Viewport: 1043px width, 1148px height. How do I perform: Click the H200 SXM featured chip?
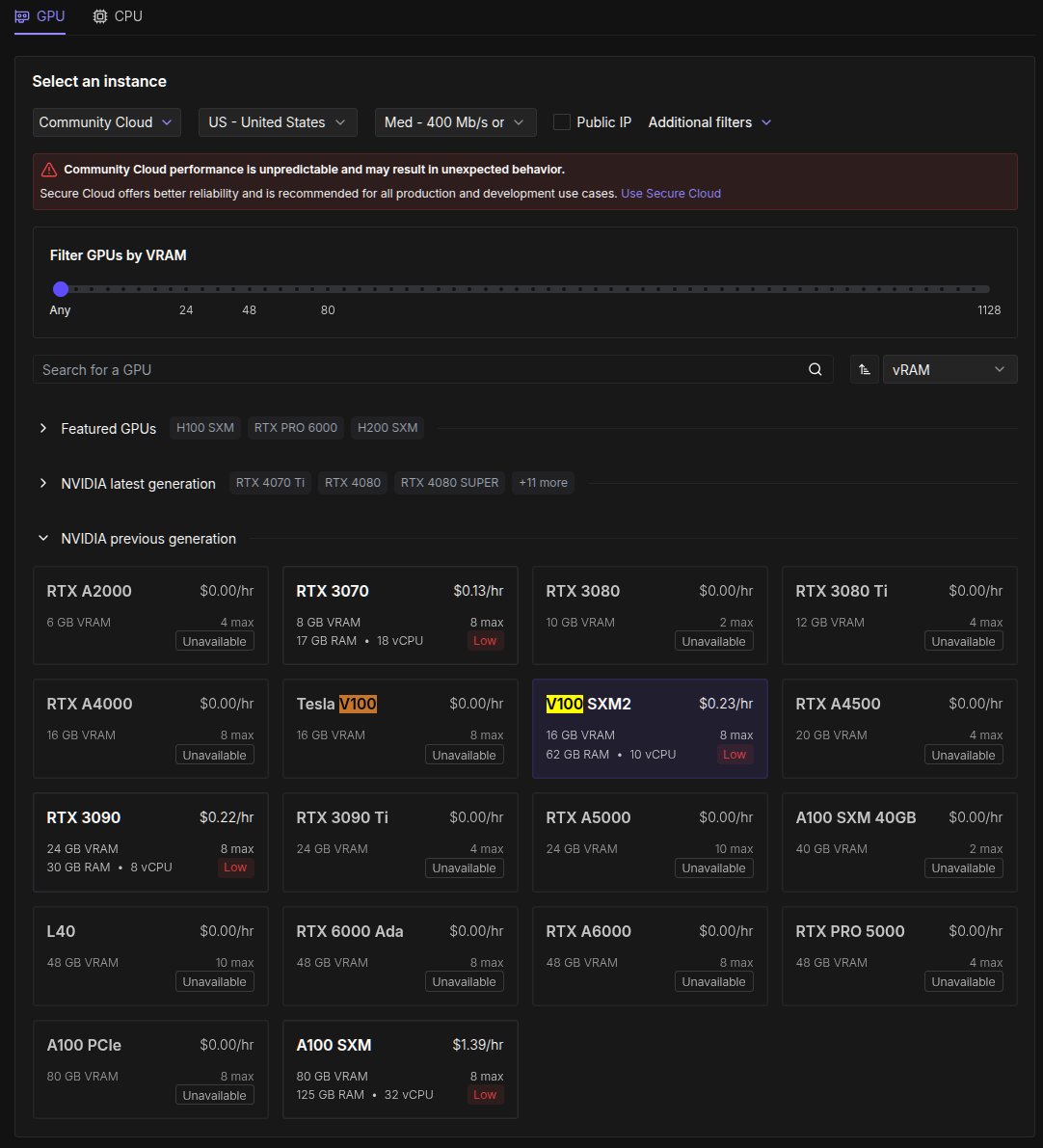tap(388, 428)
